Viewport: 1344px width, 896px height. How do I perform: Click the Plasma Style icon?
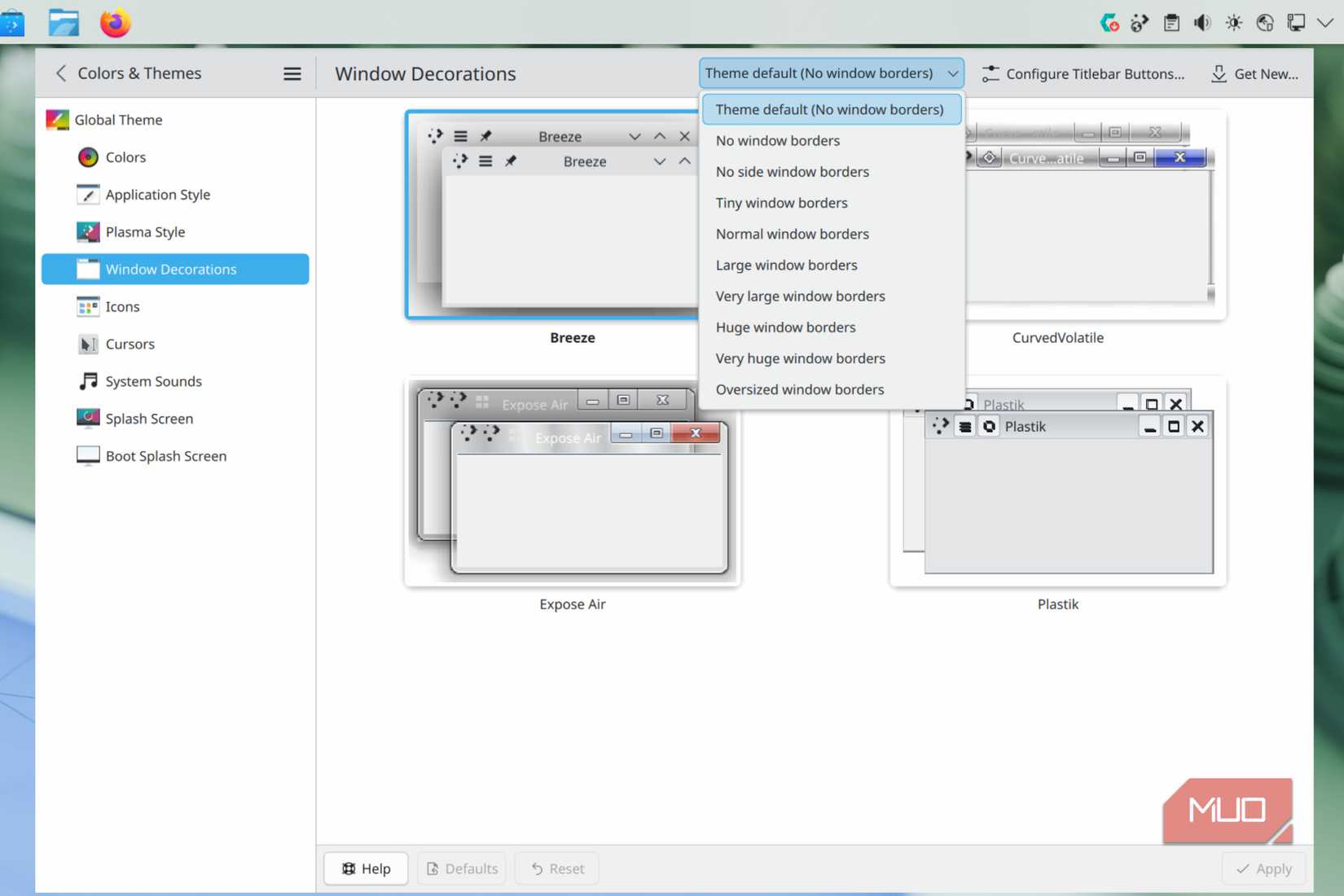pos(88,232)
